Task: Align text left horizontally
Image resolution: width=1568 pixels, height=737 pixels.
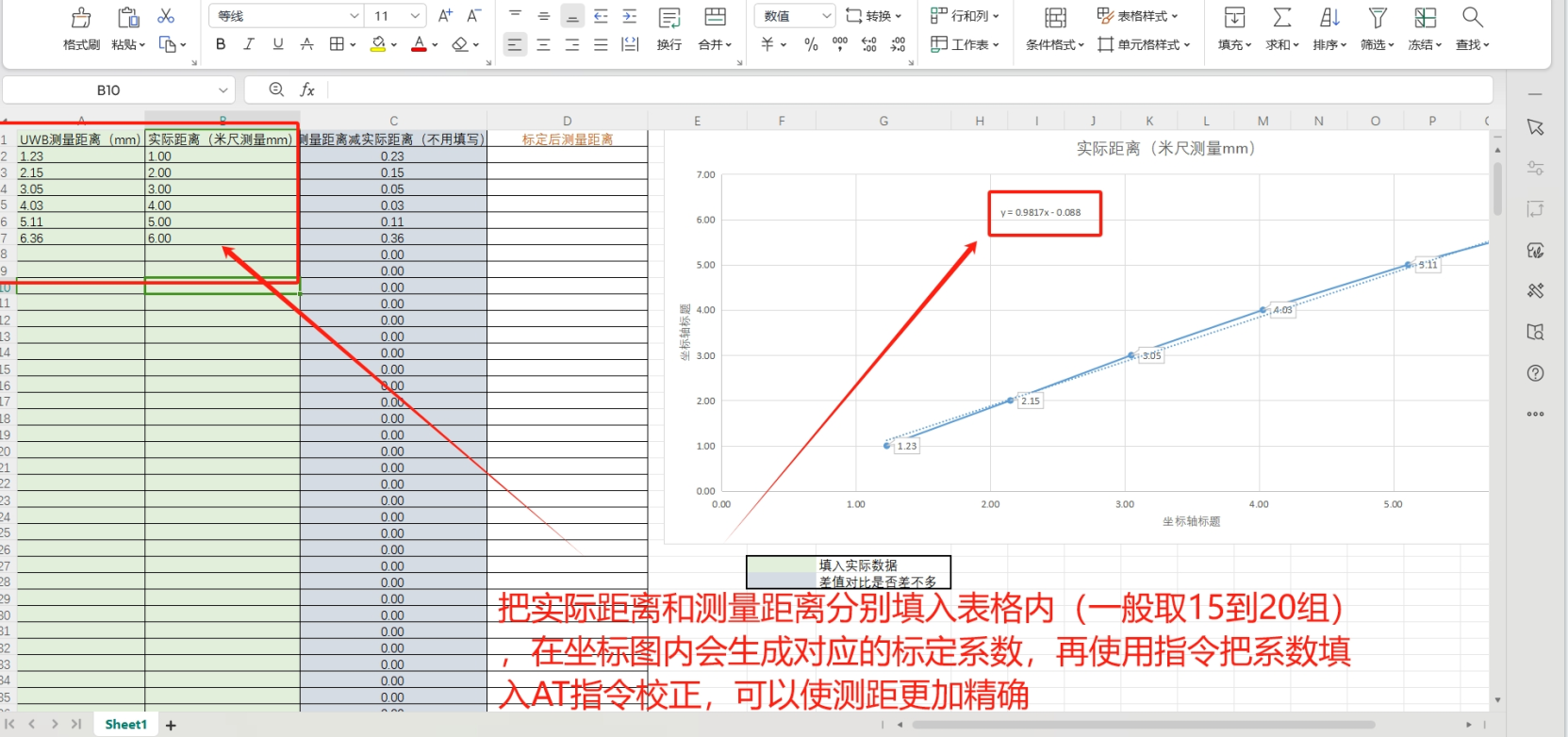Action: pyautogui.click(x=515, y=44)
